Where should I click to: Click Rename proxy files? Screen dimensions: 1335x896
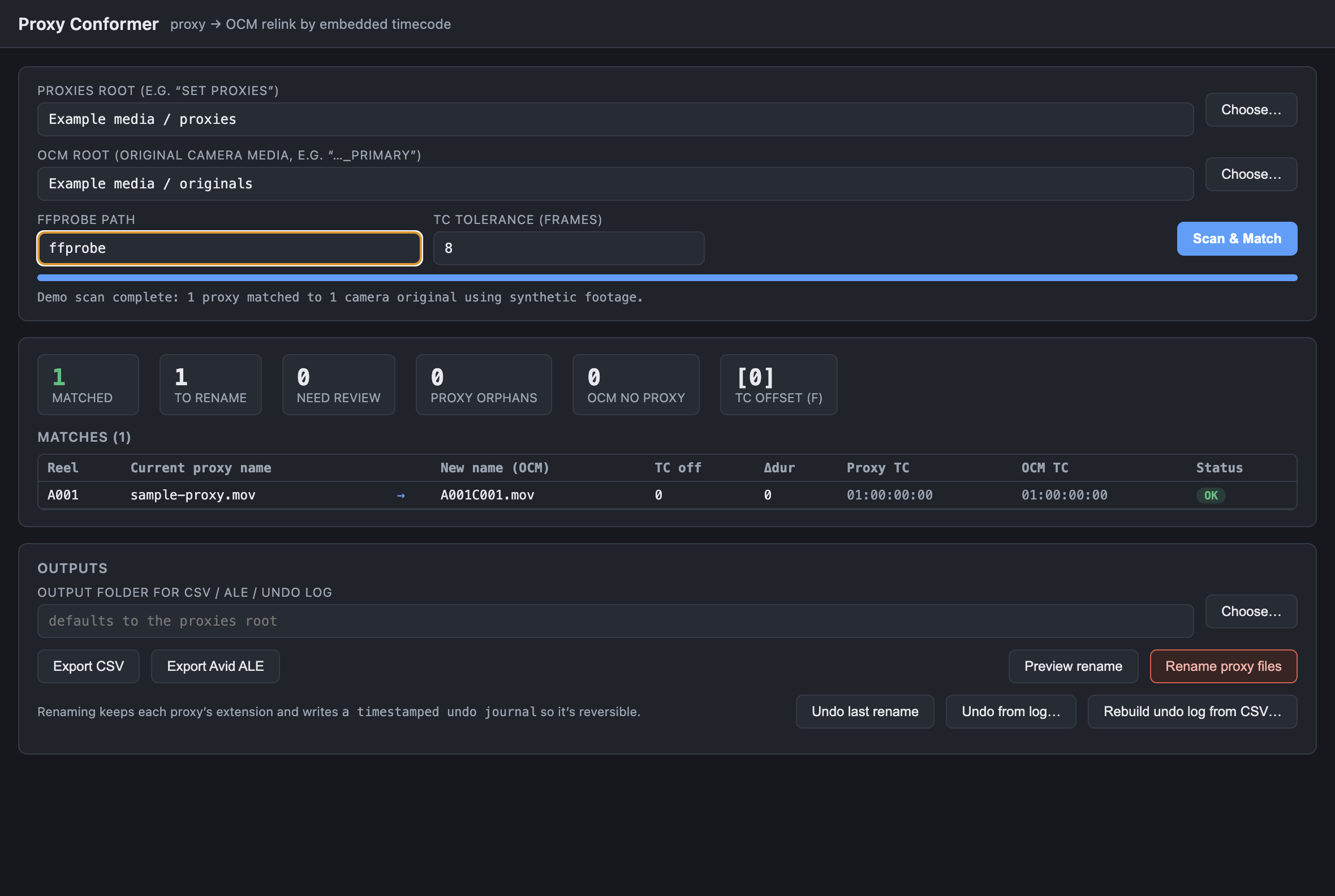[x=1224, y=666]
